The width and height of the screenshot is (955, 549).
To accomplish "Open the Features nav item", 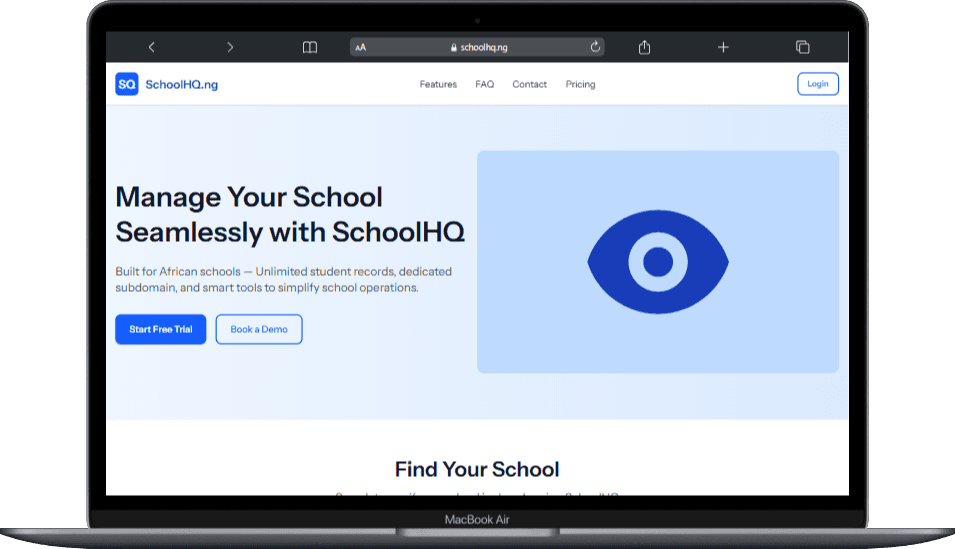I will coord(438,84).
